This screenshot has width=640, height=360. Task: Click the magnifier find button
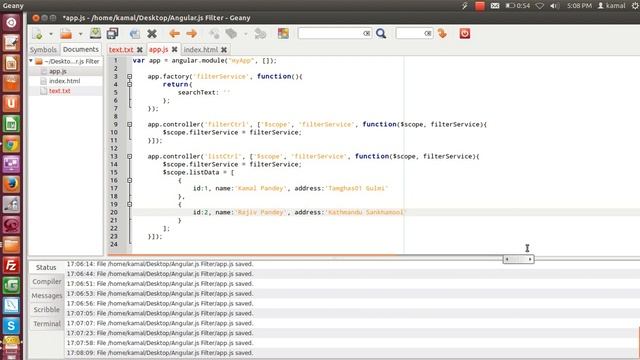pyautogui.click(x=381, y=33)
